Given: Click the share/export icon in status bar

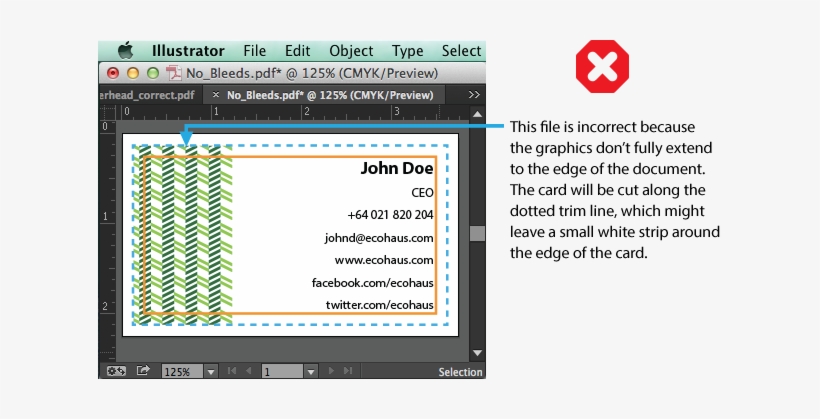Looking at the screenshot, I should click(143, 371).
